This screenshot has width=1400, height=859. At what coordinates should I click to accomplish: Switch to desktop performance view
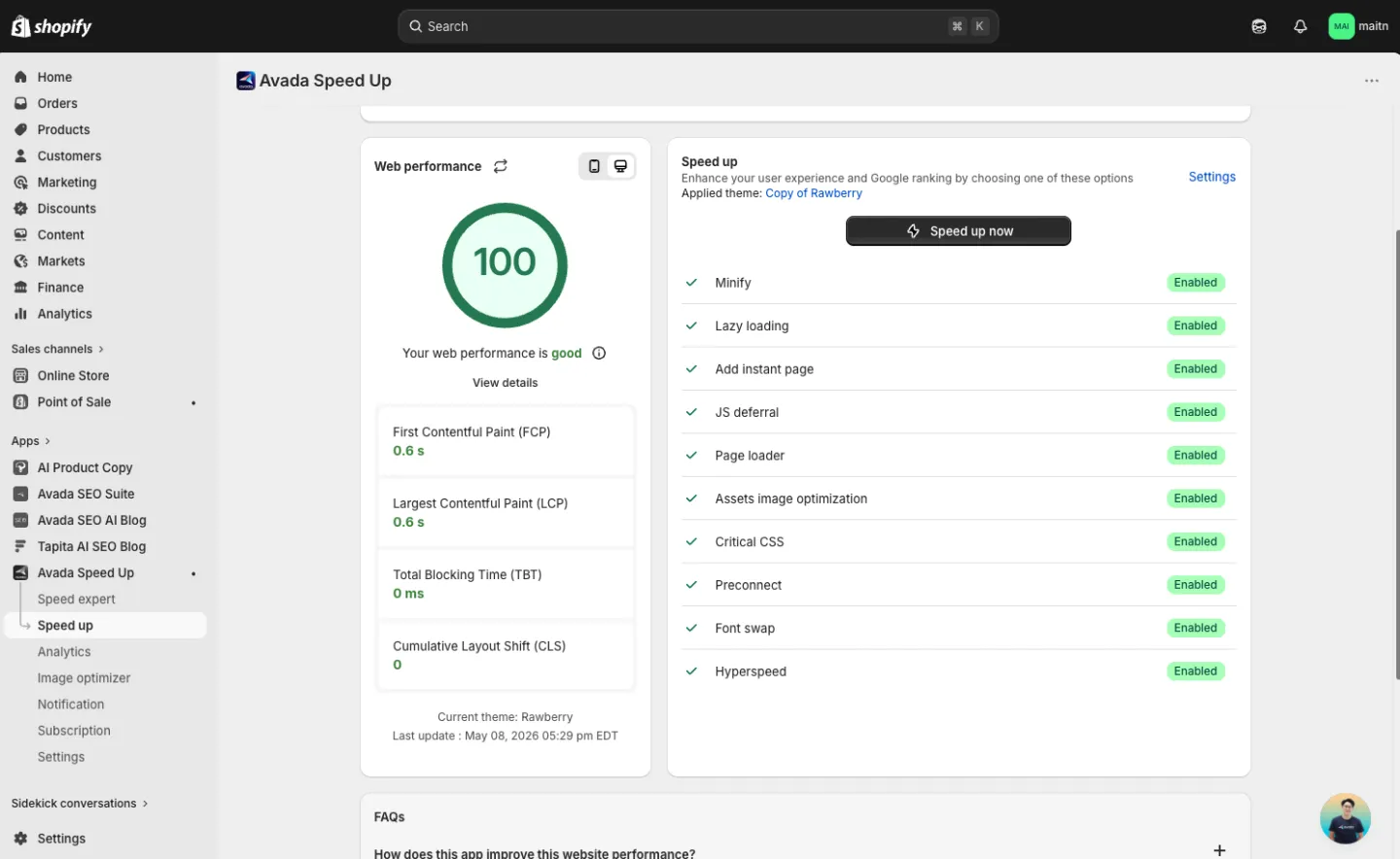620,166
